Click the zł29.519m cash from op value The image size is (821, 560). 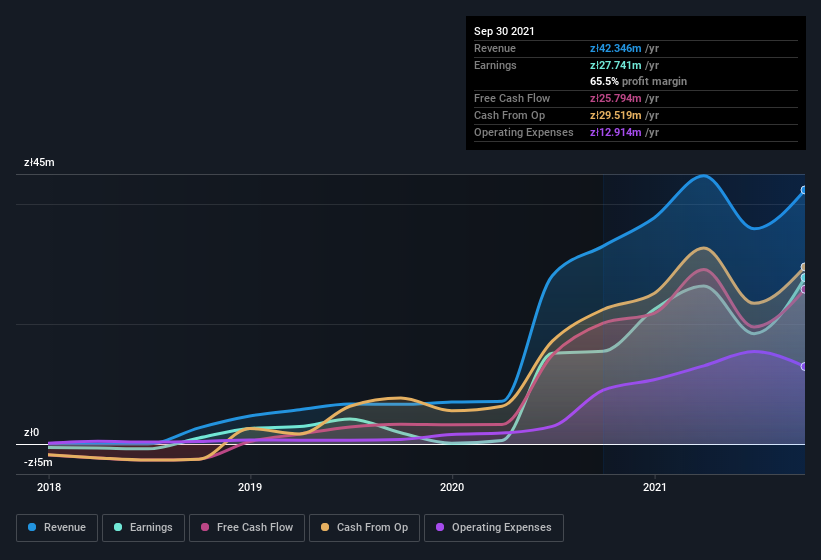coord(616,115)
